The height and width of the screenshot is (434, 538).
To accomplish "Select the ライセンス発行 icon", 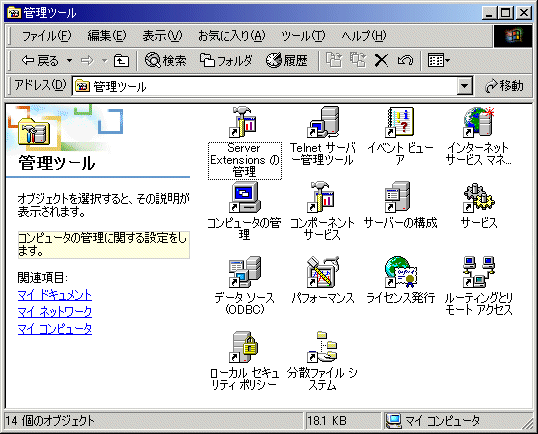I will 401,272.
